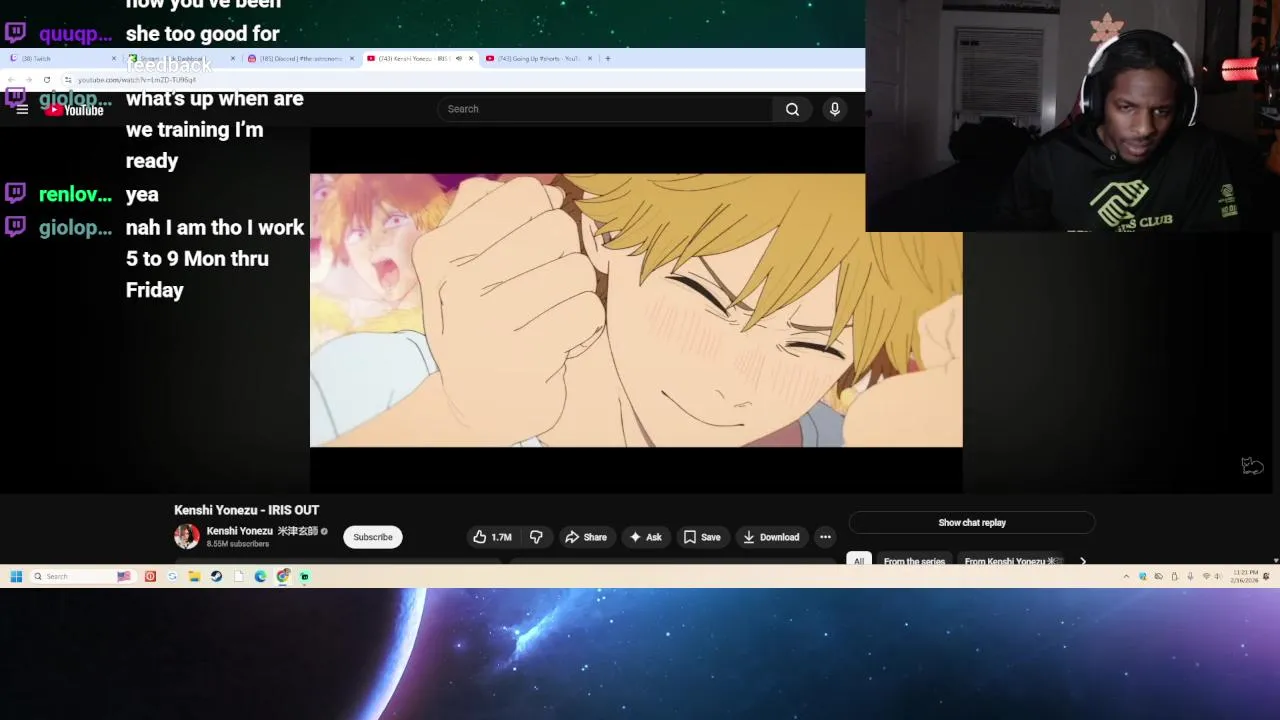Dislike the video with the thumbs-down icon
This screenshot has height=720, width=1280.
[x=536, y=537]
